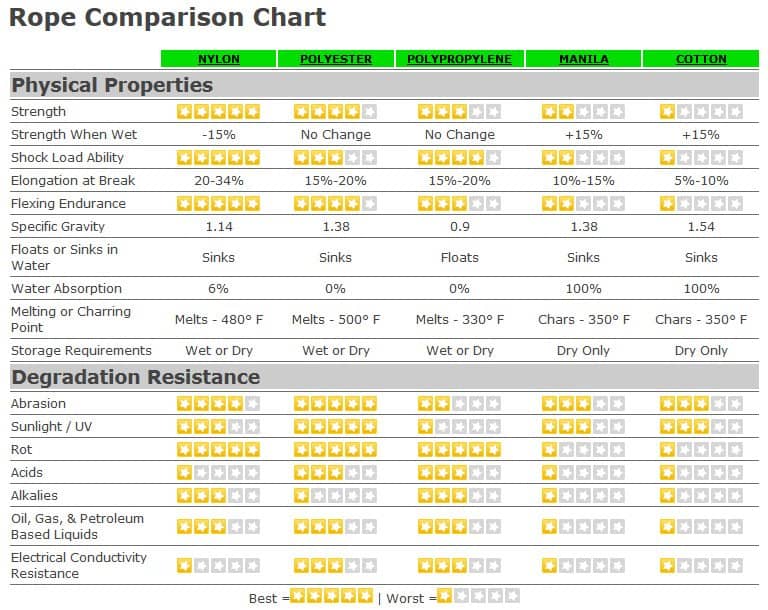
Task: Click Cotton's Electrical Conductivity Resistance stars
Action: [701, 565]
